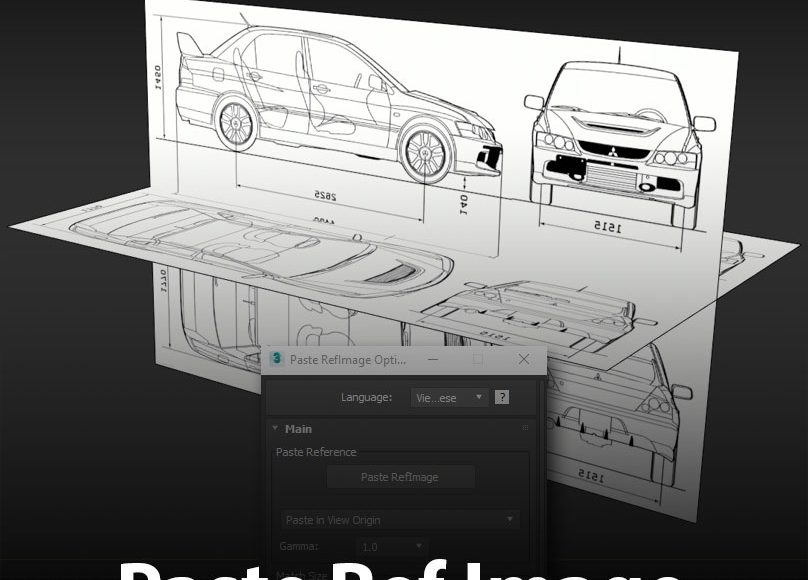Click the Main rollout drag grip dots
Image resolution: width=808 pixels, height=580 pixels.
point(525,429)
